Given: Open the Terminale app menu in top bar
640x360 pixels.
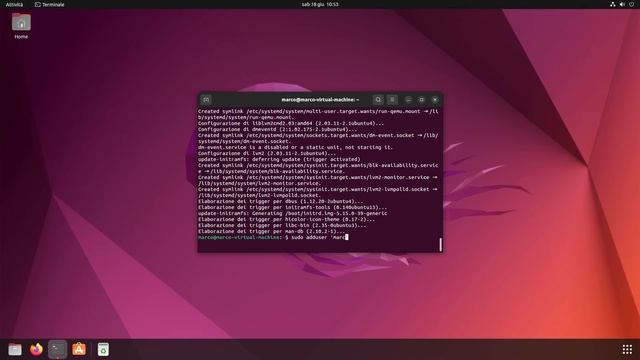Looking at the screenshot, I should point(49,4).
